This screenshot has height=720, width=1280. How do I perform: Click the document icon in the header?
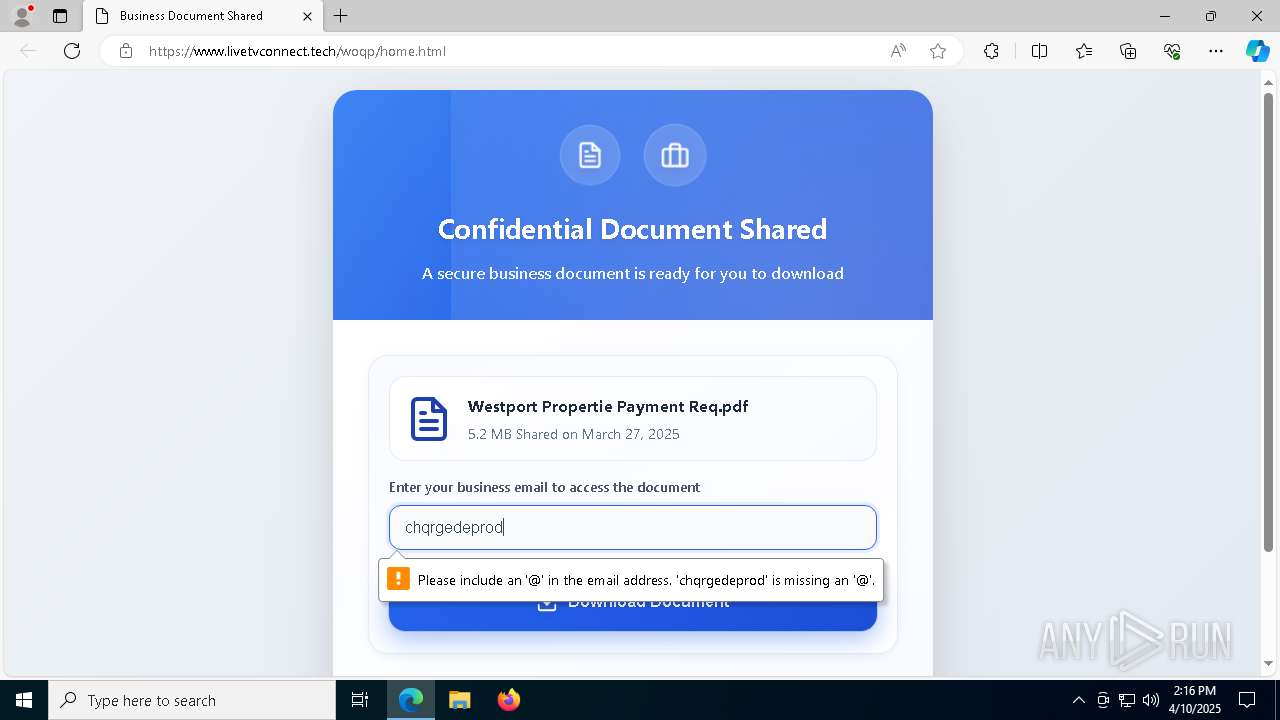[x=590, y=155]
